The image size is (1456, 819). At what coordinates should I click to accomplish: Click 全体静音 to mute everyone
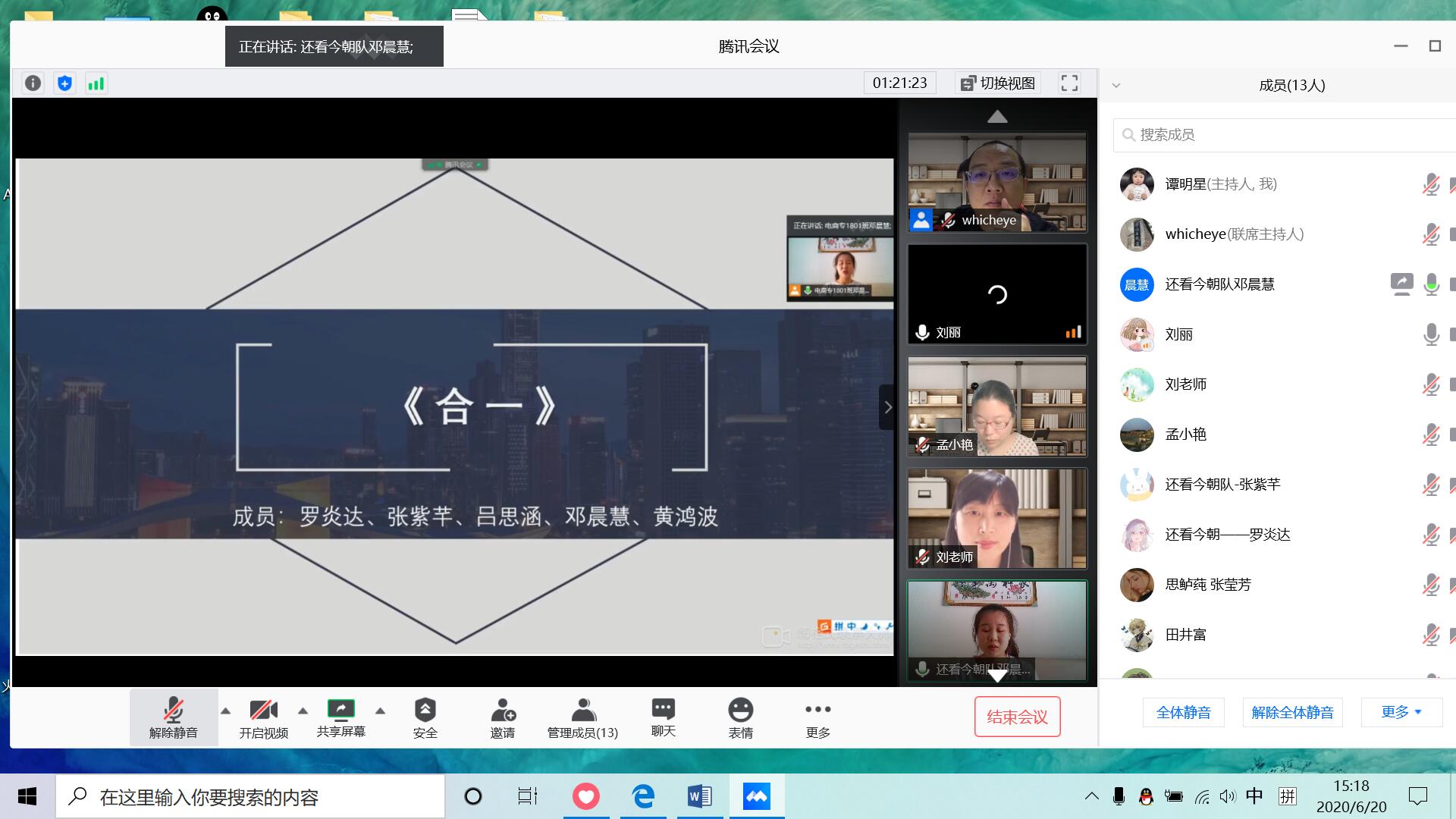point(1183,712)
